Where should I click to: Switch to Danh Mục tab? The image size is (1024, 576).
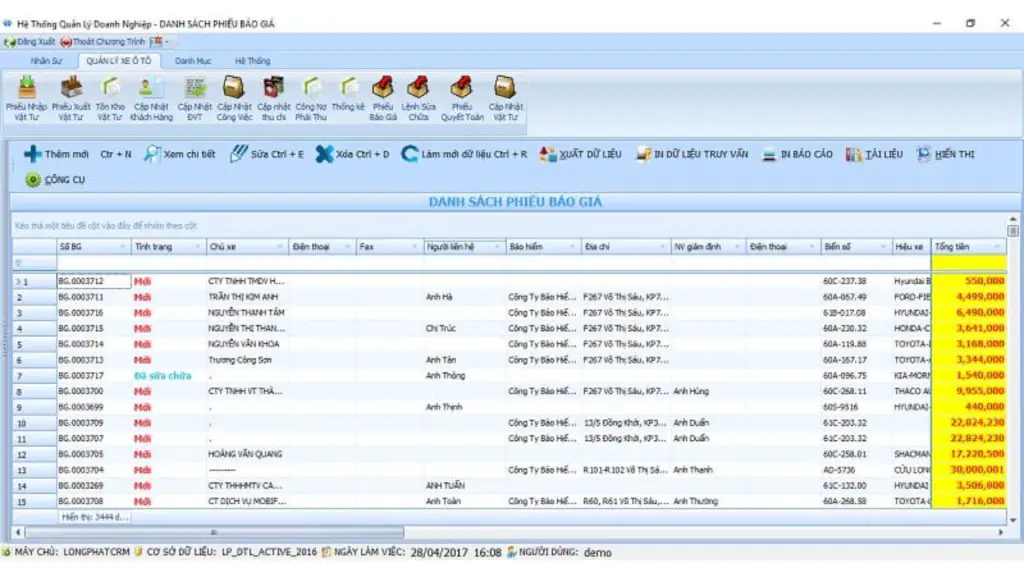(x=193, y=61)
